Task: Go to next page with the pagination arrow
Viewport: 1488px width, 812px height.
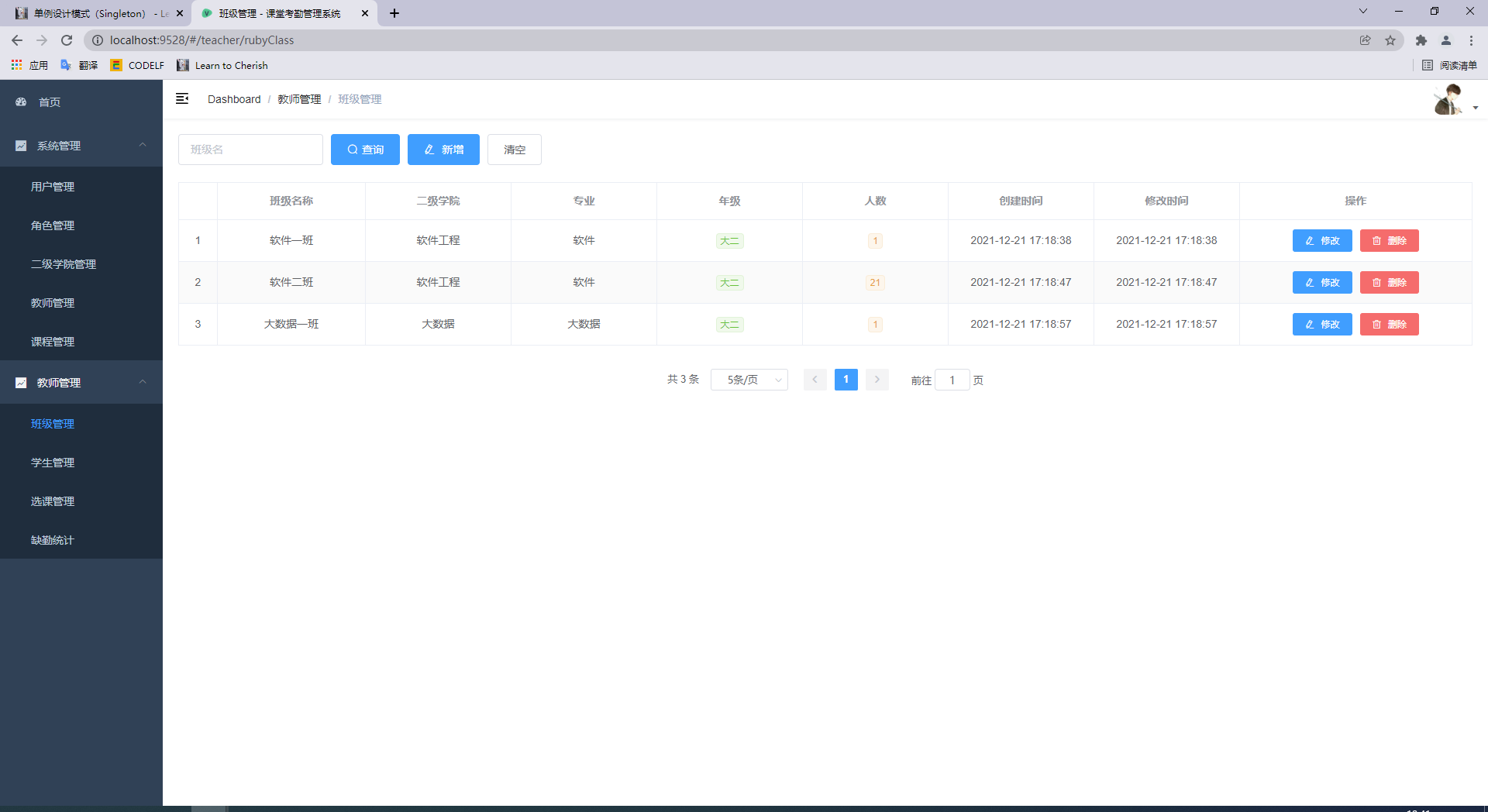Action: coord(877,380)
